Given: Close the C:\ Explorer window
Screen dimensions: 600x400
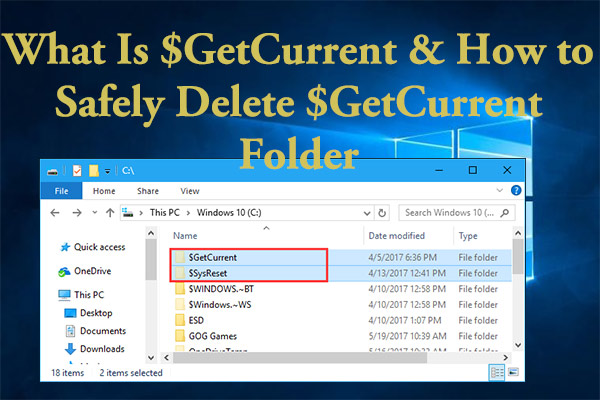Looking at the screenshot, I should [x=507, y=170].
